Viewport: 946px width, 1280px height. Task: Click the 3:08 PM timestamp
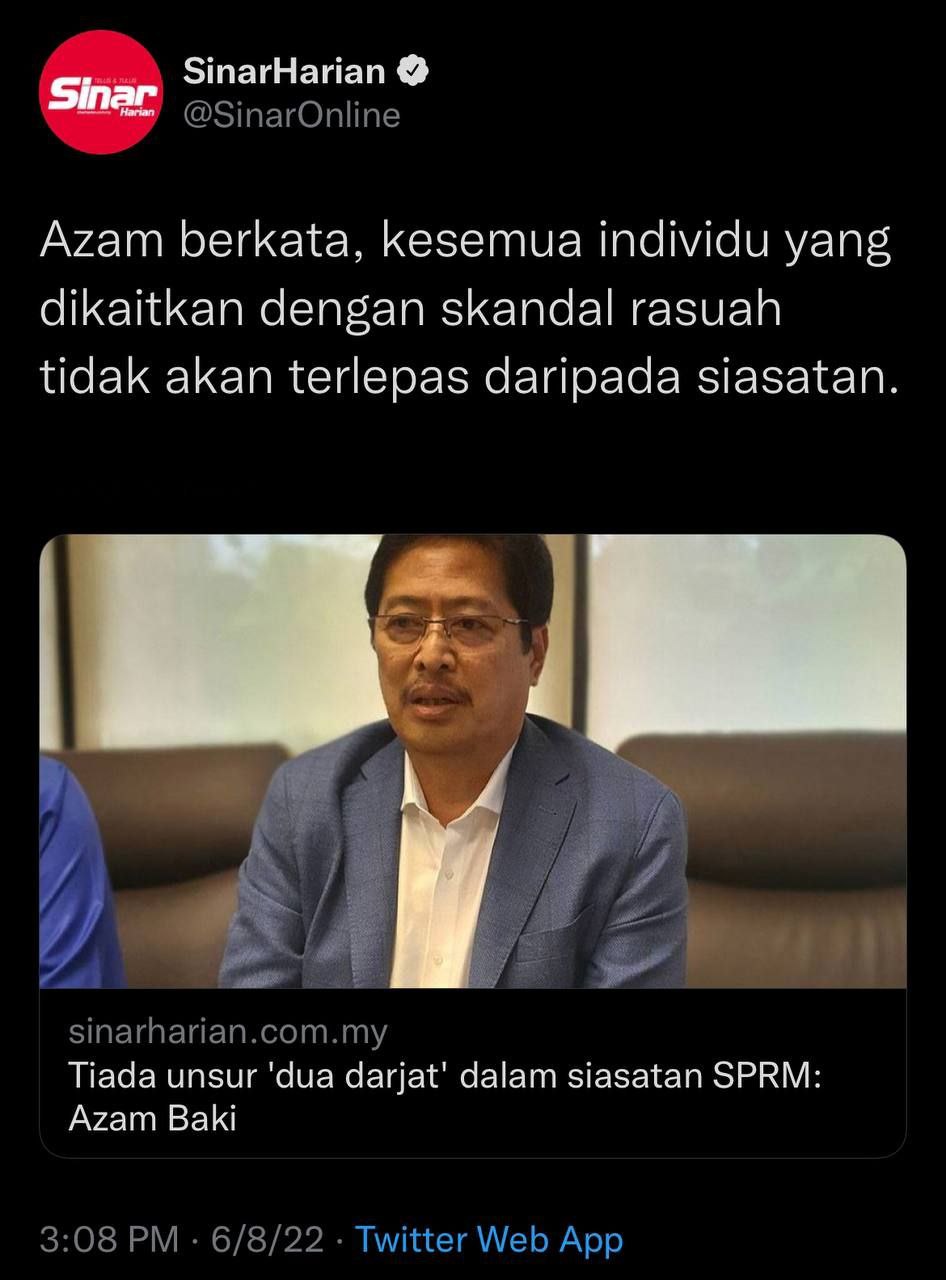point(109,1240)
